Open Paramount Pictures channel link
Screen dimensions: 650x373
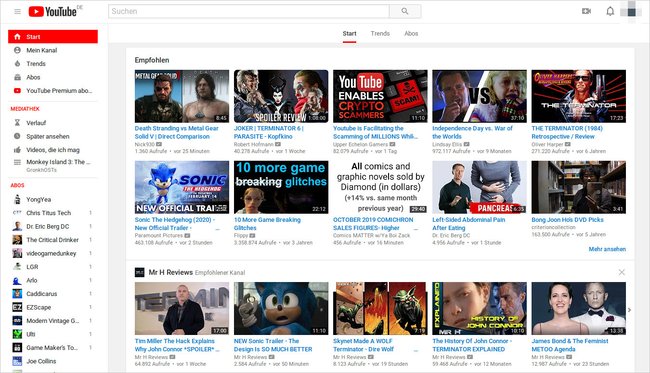[159, 235]
